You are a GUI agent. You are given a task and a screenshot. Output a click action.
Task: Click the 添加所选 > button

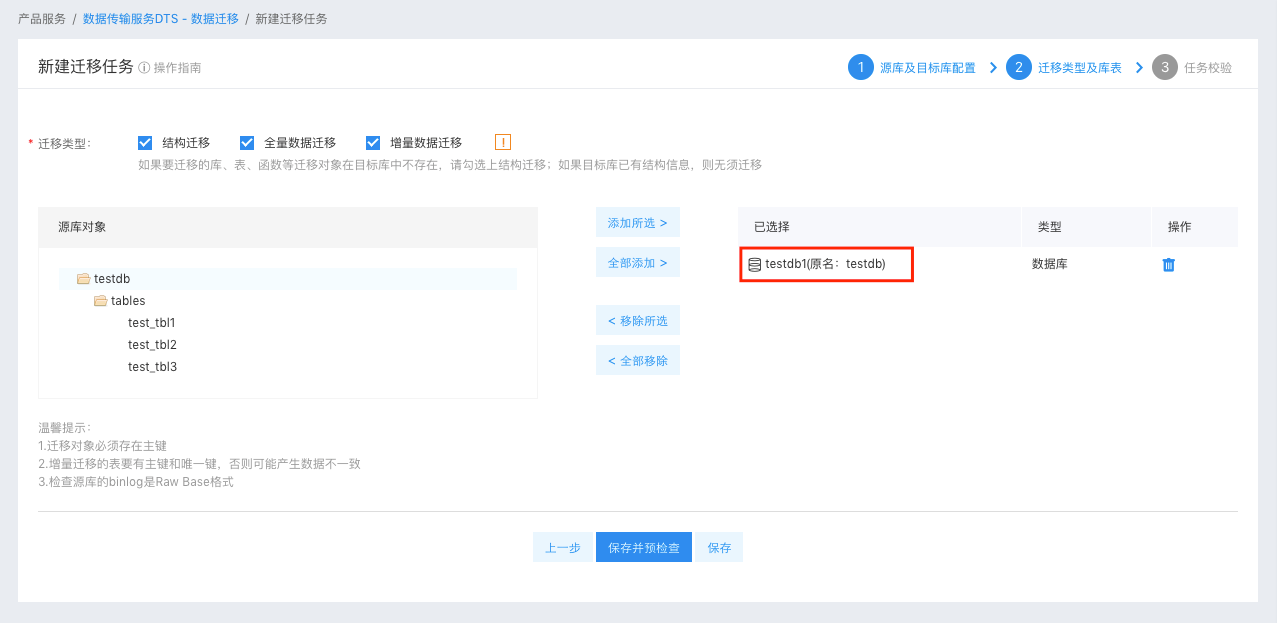637,223
